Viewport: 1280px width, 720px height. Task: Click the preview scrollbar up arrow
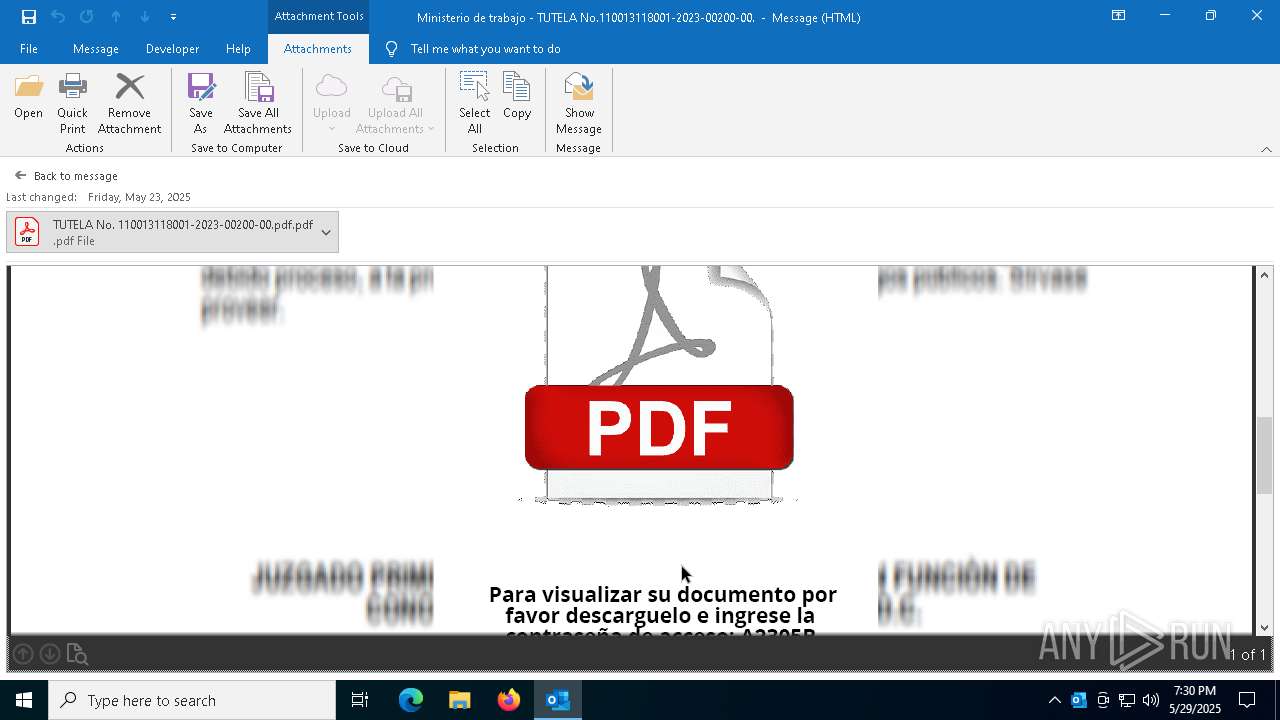point(1264,275)
